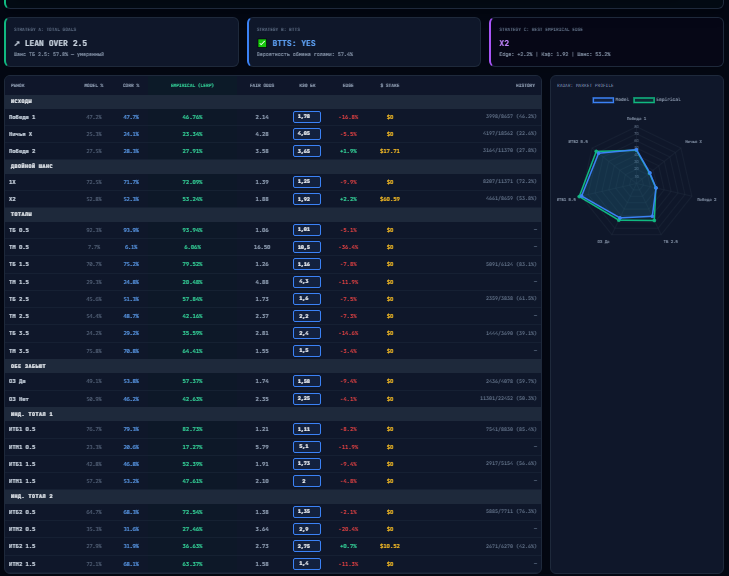
Task: Click the $17.71 stake value for Победа 2
Action: [x=390, y=151]
